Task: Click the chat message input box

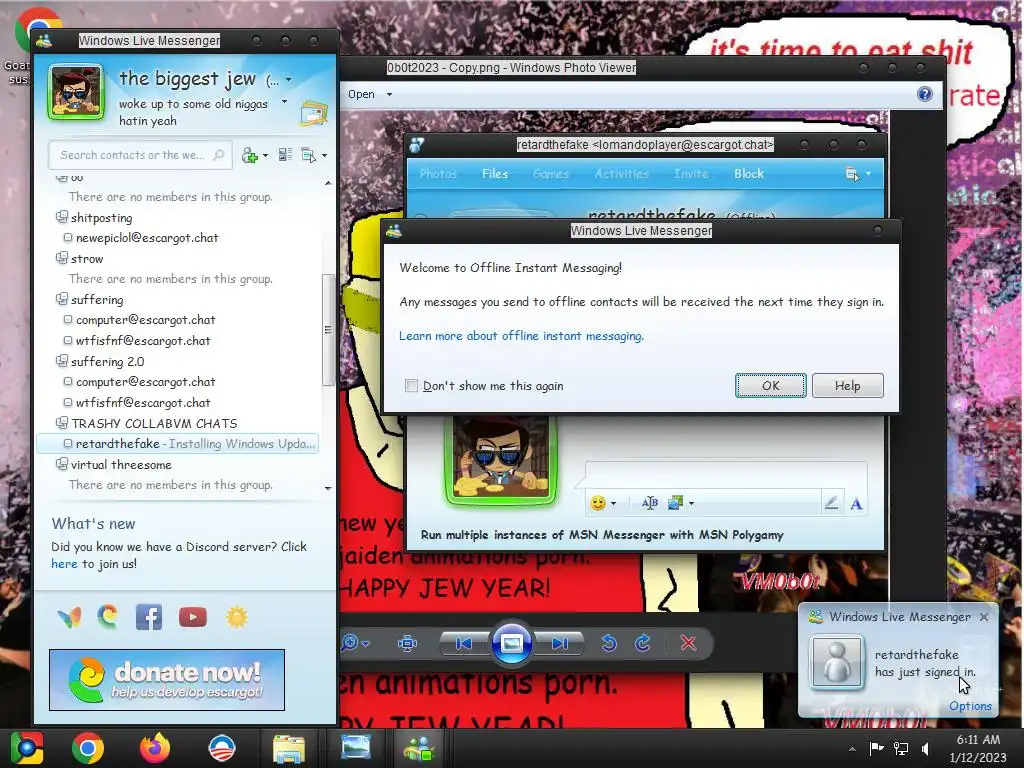Action: 726,475
